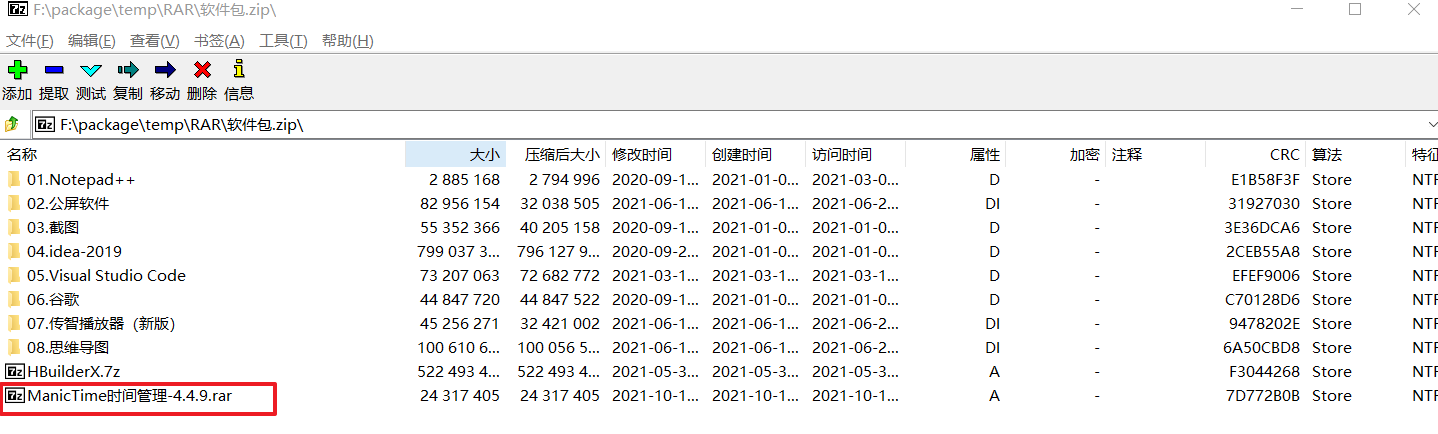The height and width of the screenshot is (434, 1438).
Task: Expand the address bar path dropdown
Action: pos(1431,125)
